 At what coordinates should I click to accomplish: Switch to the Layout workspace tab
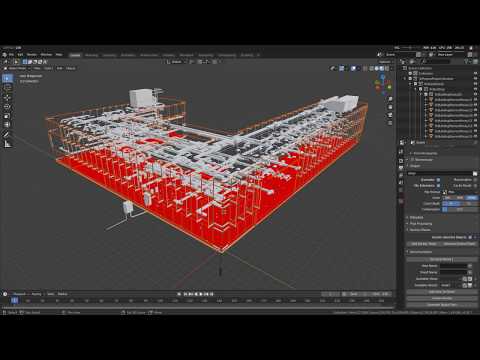(x=75, y=55)
